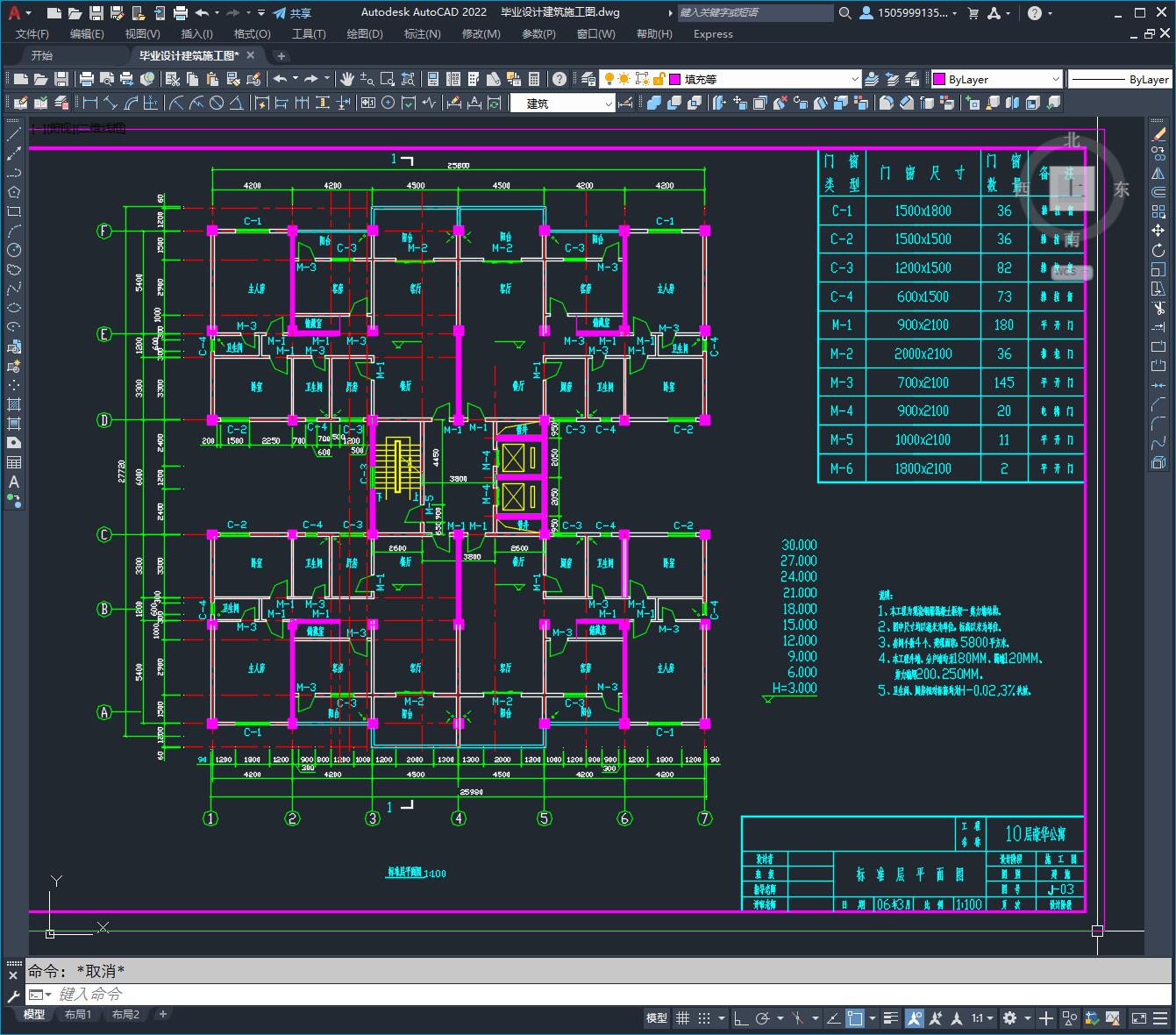
Task: Click the Zoom Window magnifier icon
Action: pyautogui.click(x=387, y=79)
